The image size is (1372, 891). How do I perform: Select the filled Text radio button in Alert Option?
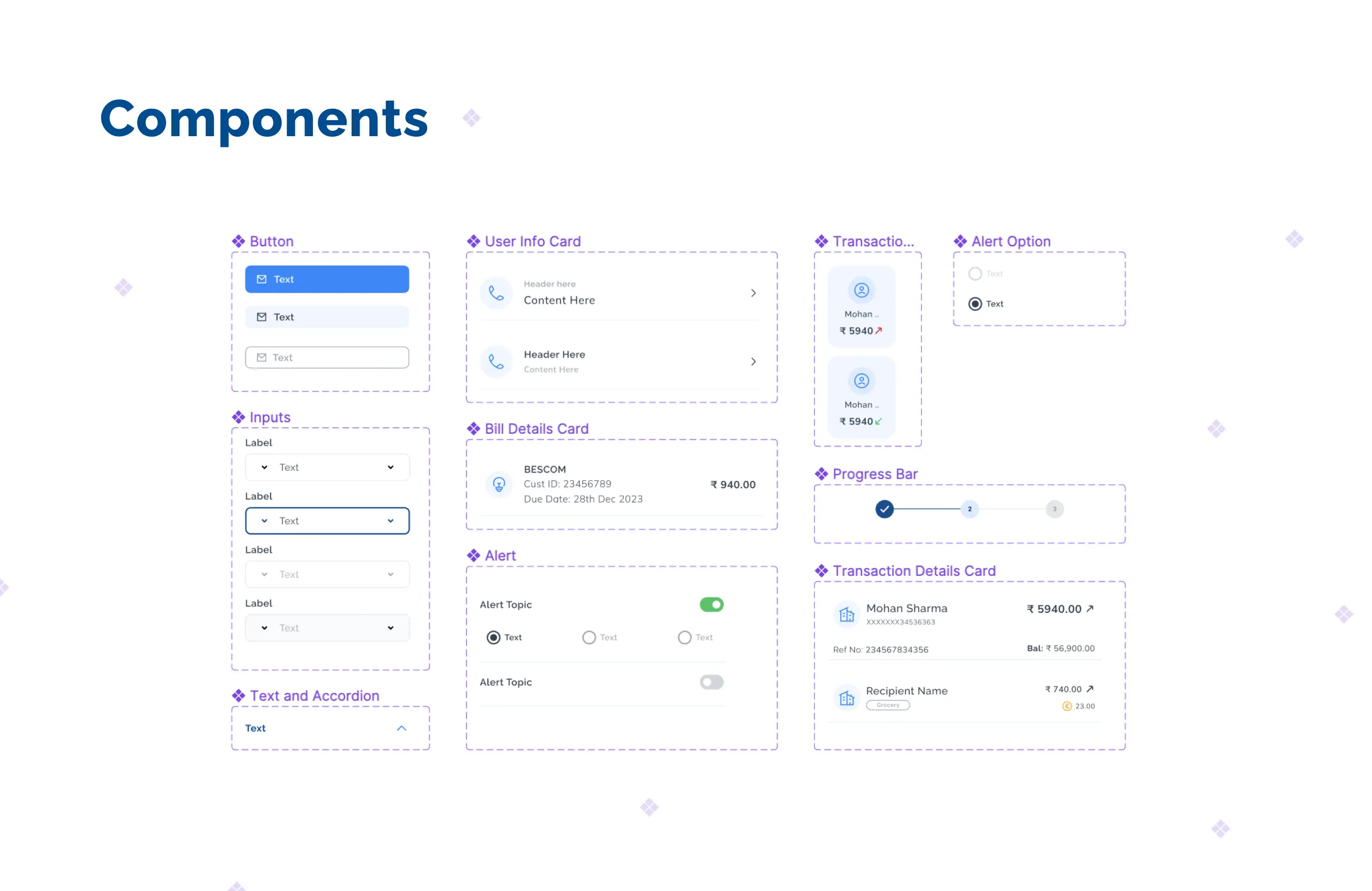[975, 303]
